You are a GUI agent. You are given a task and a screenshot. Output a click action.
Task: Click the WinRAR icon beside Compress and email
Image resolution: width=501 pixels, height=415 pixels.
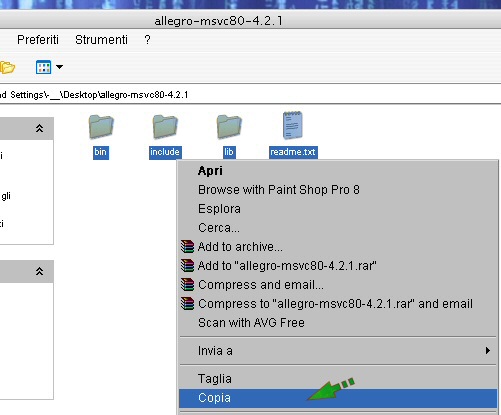[187, 285]
